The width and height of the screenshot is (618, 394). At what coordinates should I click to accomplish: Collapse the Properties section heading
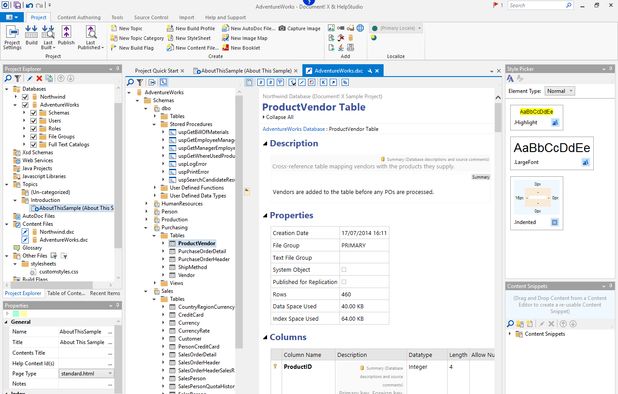[x=265, y=216]
